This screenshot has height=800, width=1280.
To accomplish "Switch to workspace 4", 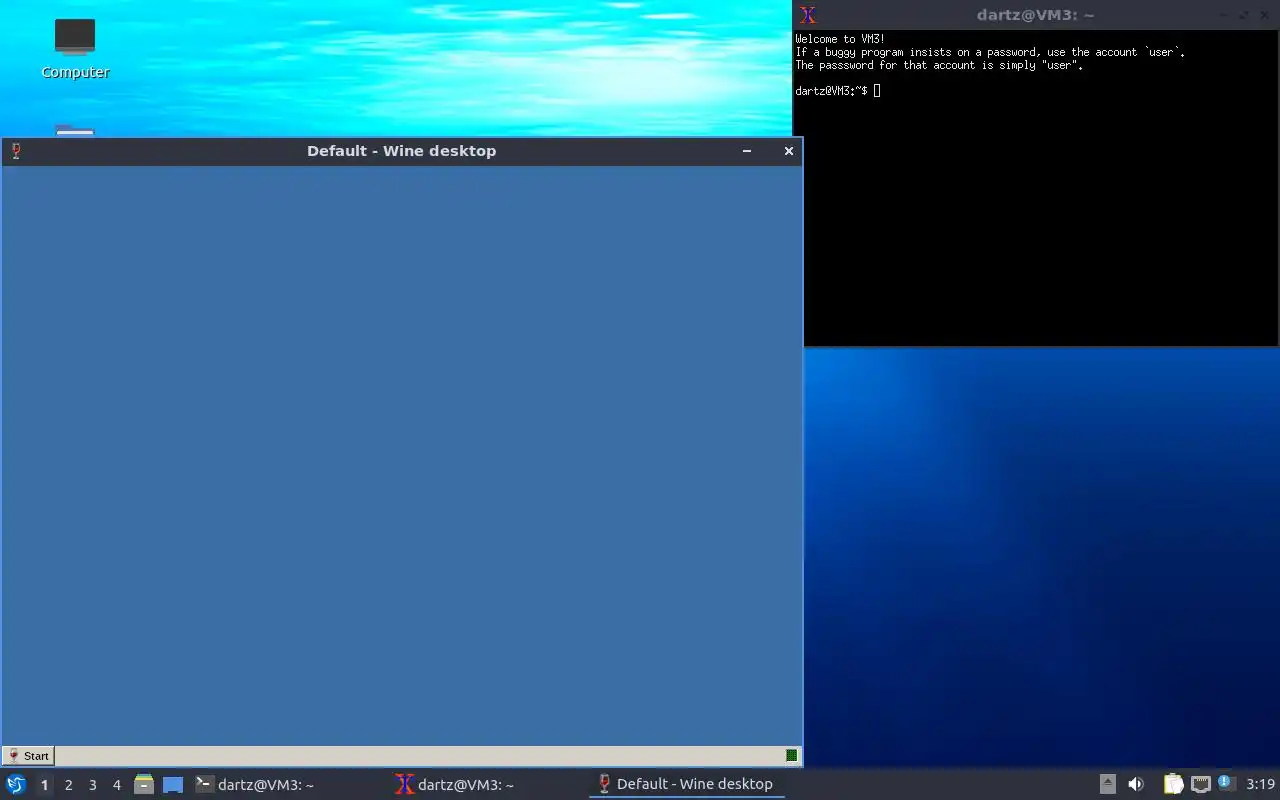I will click(x=116, y=785).
